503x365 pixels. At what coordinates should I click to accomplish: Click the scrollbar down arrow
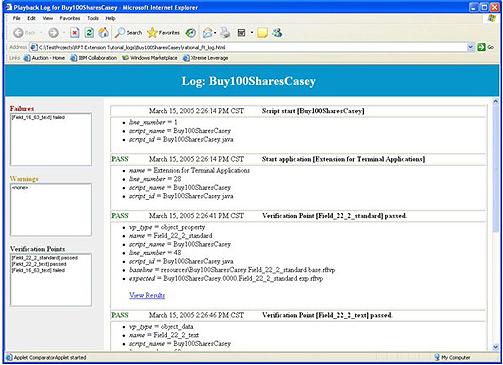496,347
